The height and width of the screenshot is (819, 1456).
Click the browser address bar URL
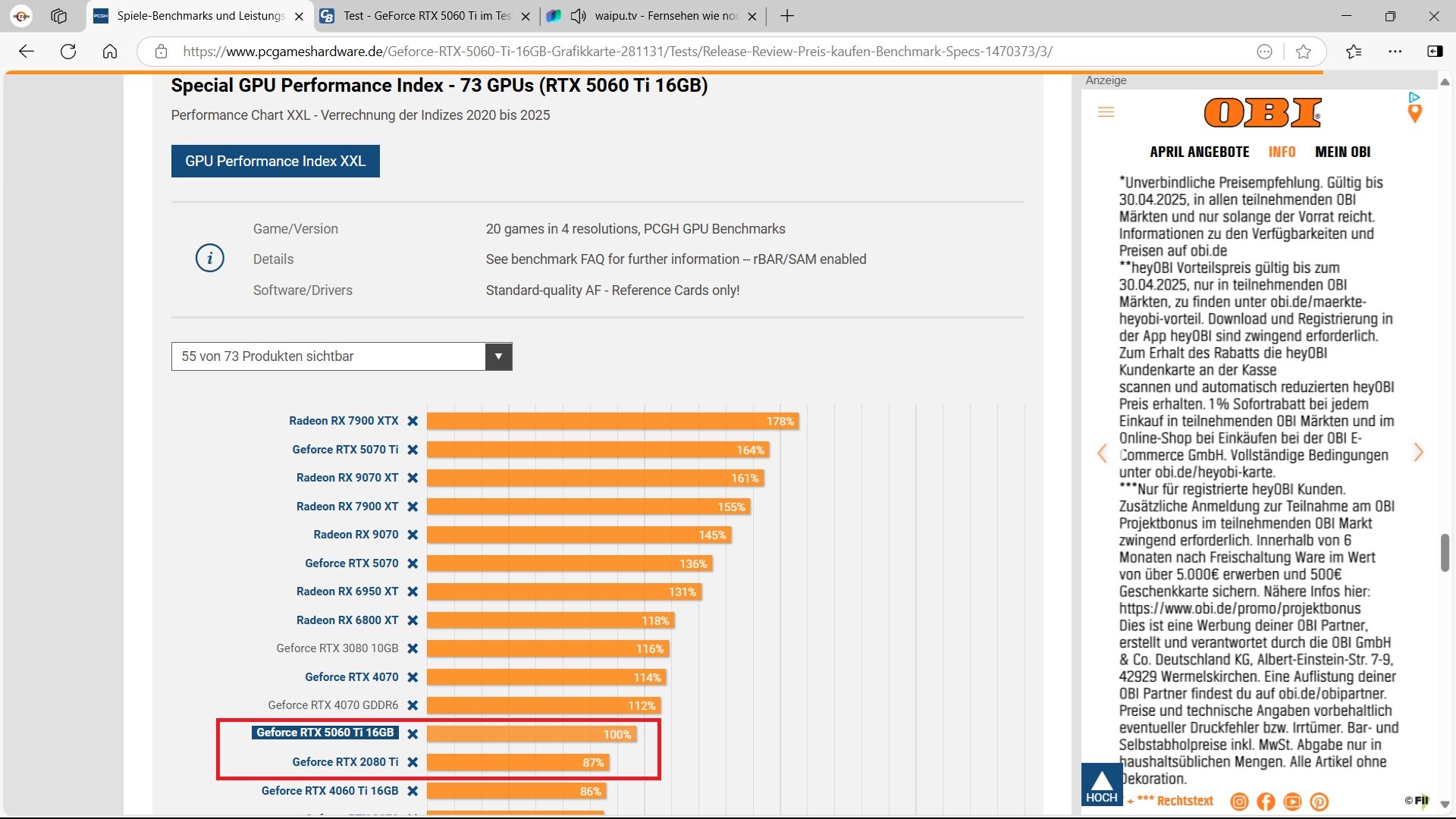pyautogui.click(x=617, y=52)
